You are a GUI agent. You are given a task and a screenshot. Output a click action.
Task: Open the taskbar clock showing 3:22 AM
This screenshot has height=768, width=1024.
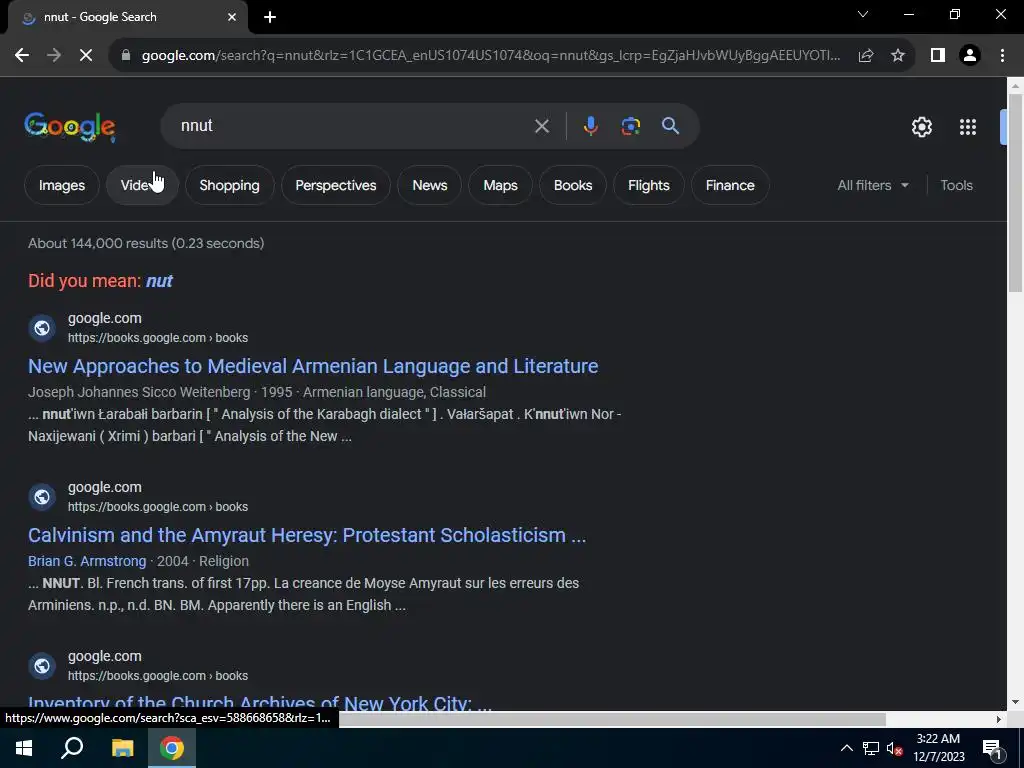coord(938,748)
